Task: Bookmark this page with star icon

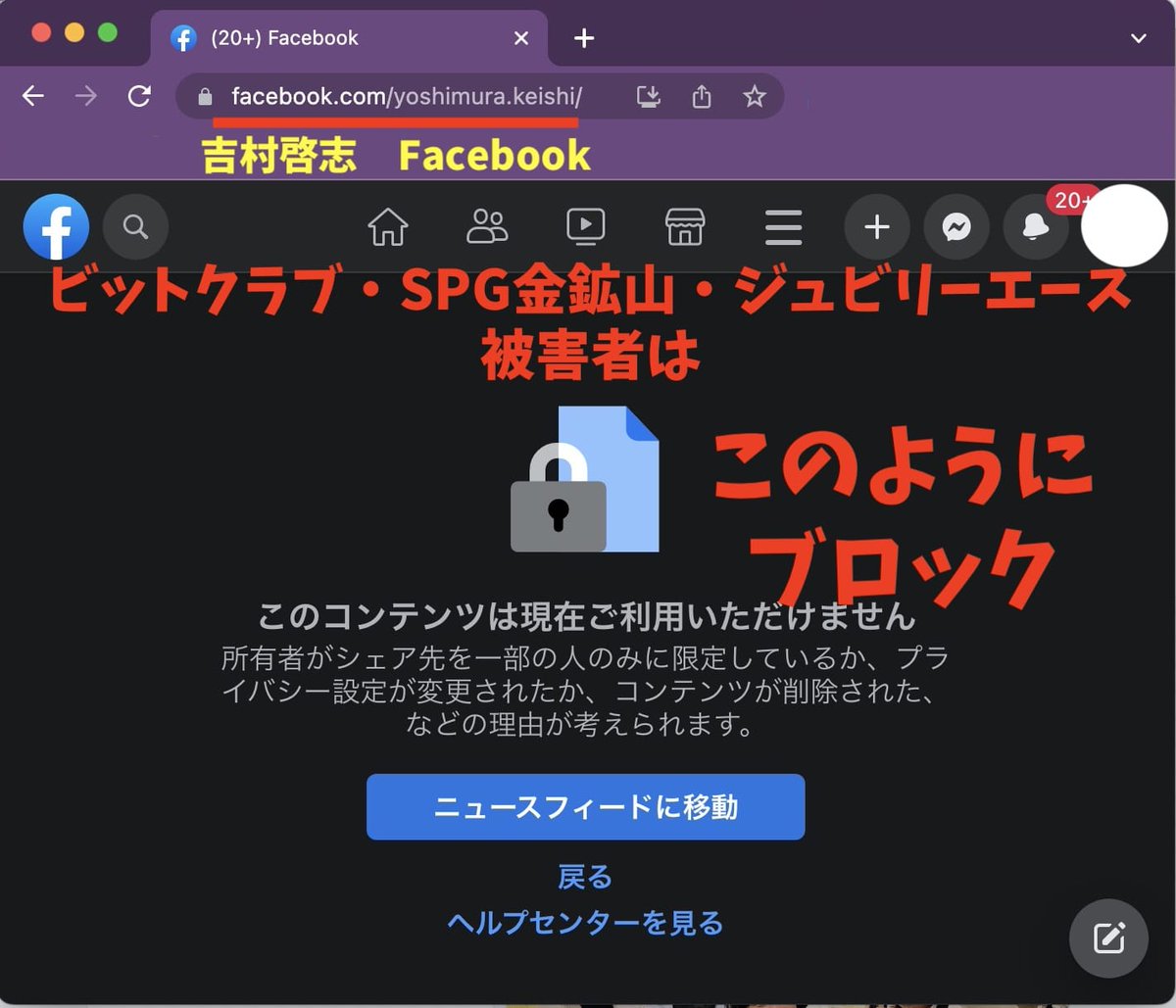Action: [754, 96]
